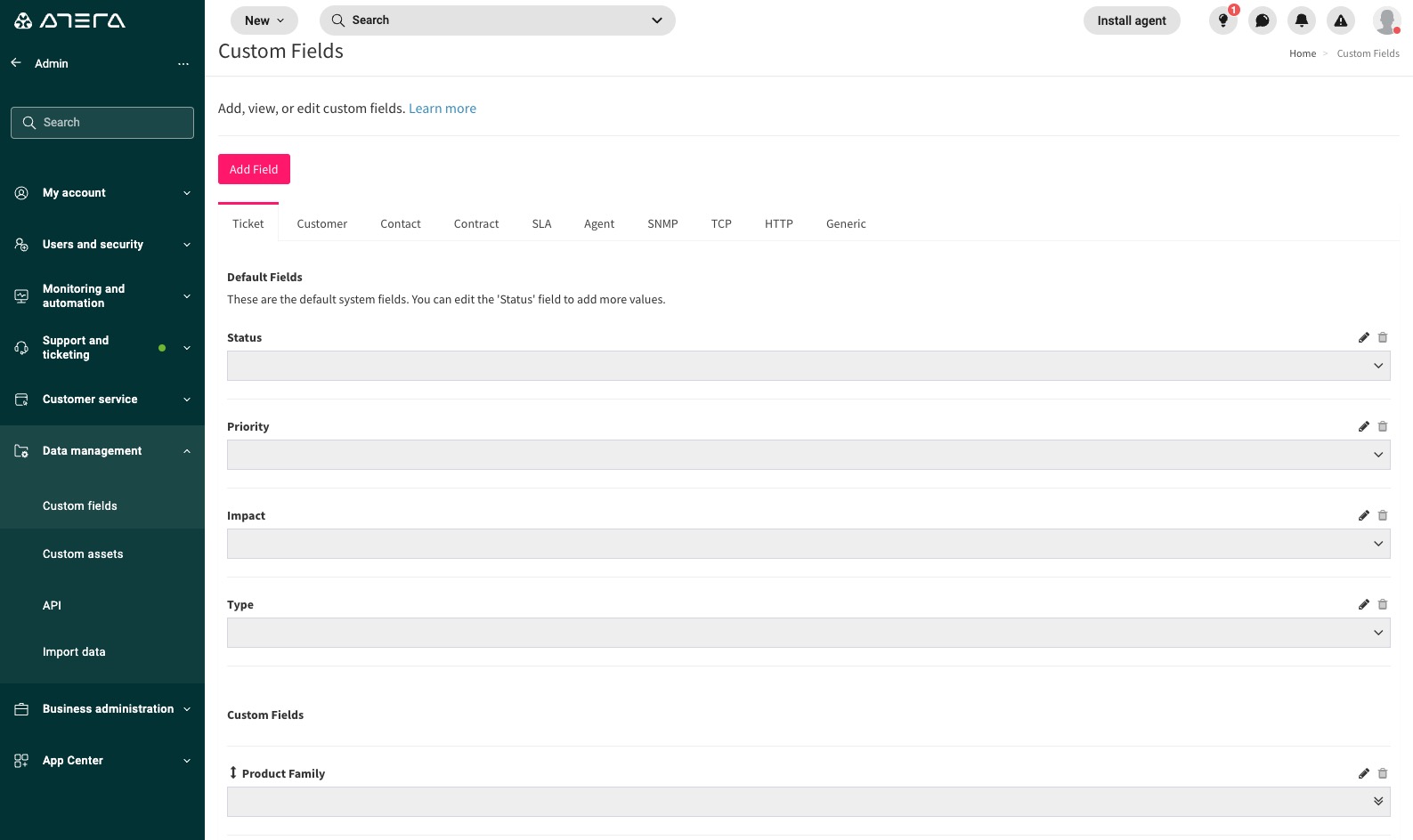This screenshot has width=1413, height=840.
Task: Open the Status dropdown
Action: click(x=808, y=366)
